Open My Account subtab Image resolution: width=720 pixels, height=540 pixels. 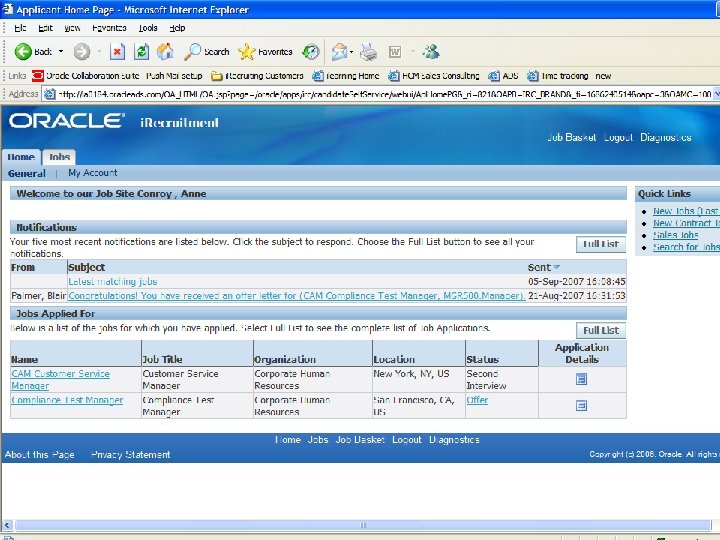coord(93,173)
